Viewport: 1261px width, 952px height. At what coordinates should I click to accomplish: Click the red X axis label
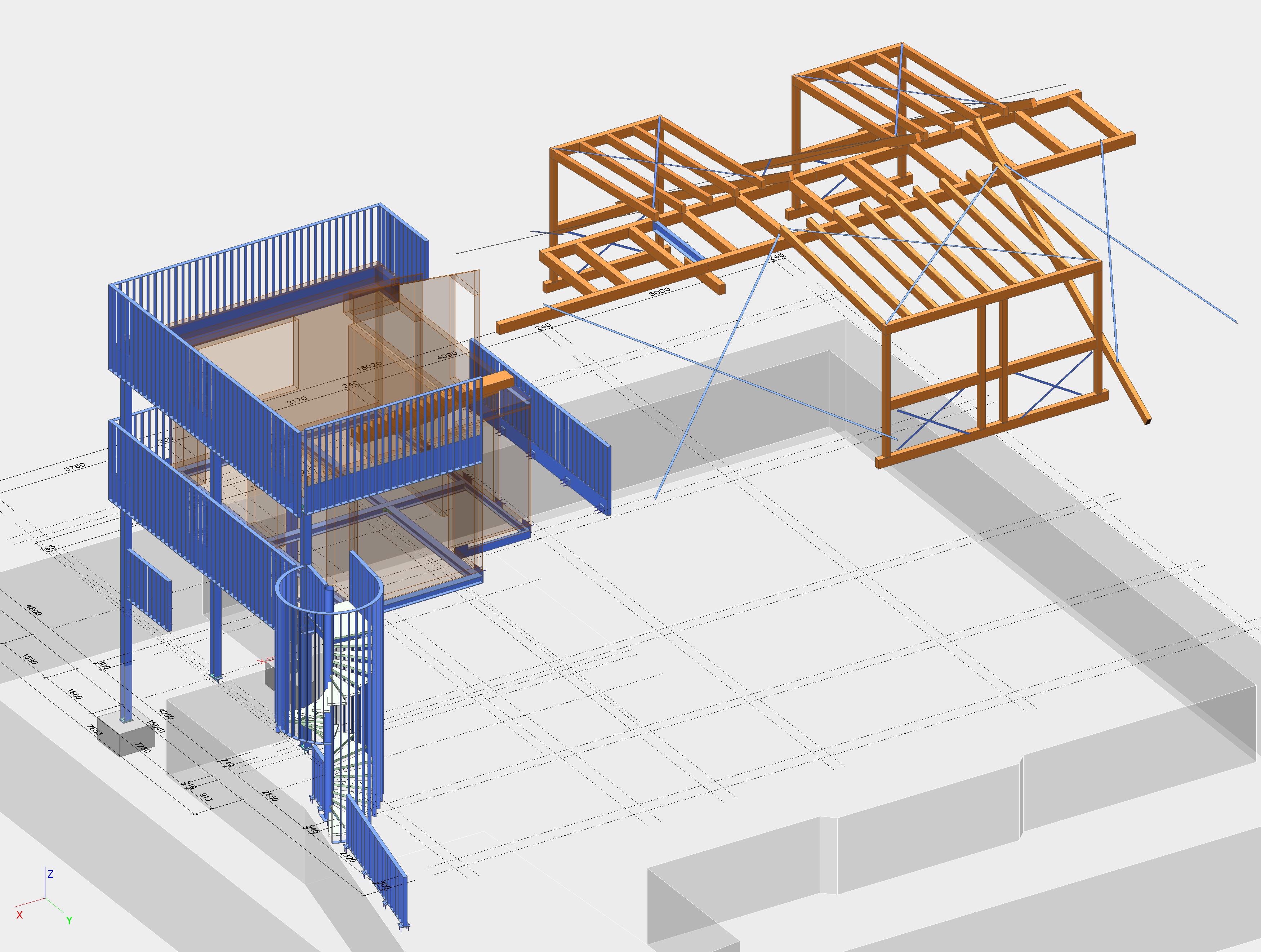19,915
